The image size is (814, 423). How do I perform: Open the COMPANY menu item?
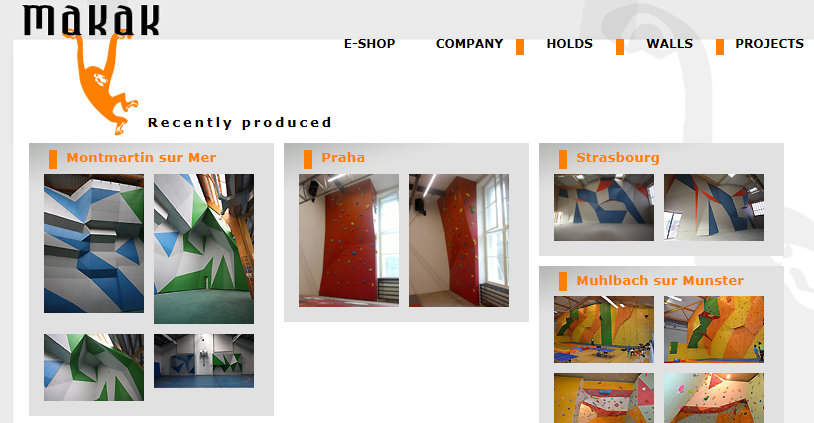469,44
